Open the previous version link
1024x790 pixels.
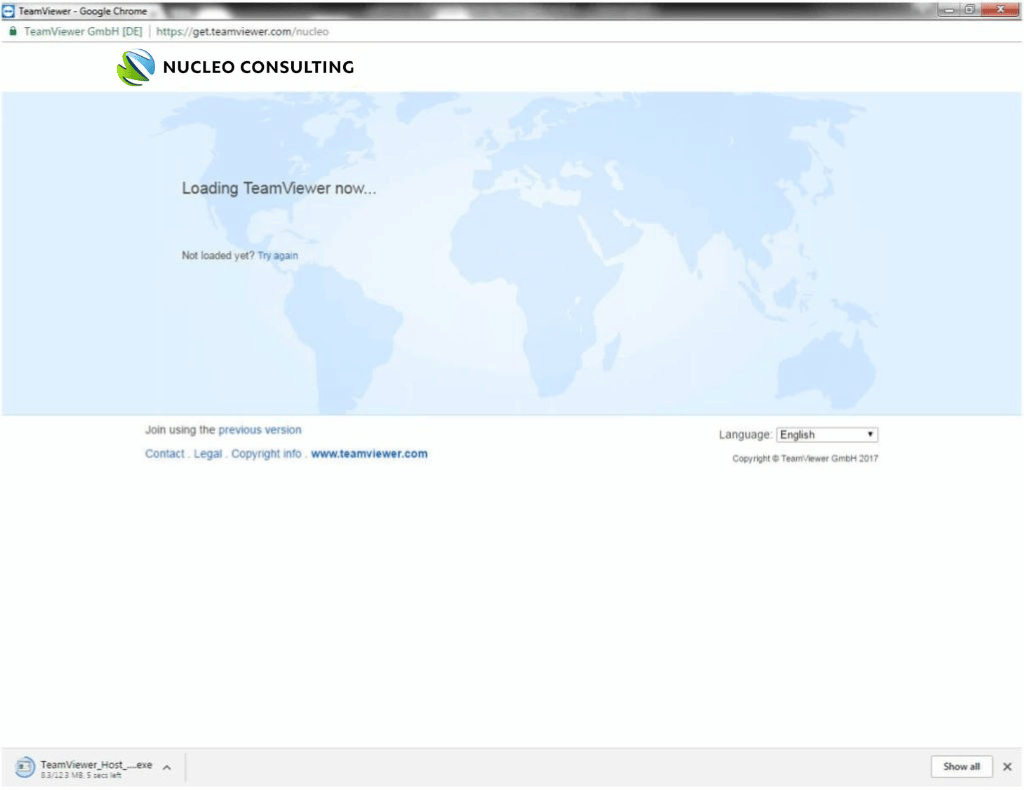pos(259,430)
